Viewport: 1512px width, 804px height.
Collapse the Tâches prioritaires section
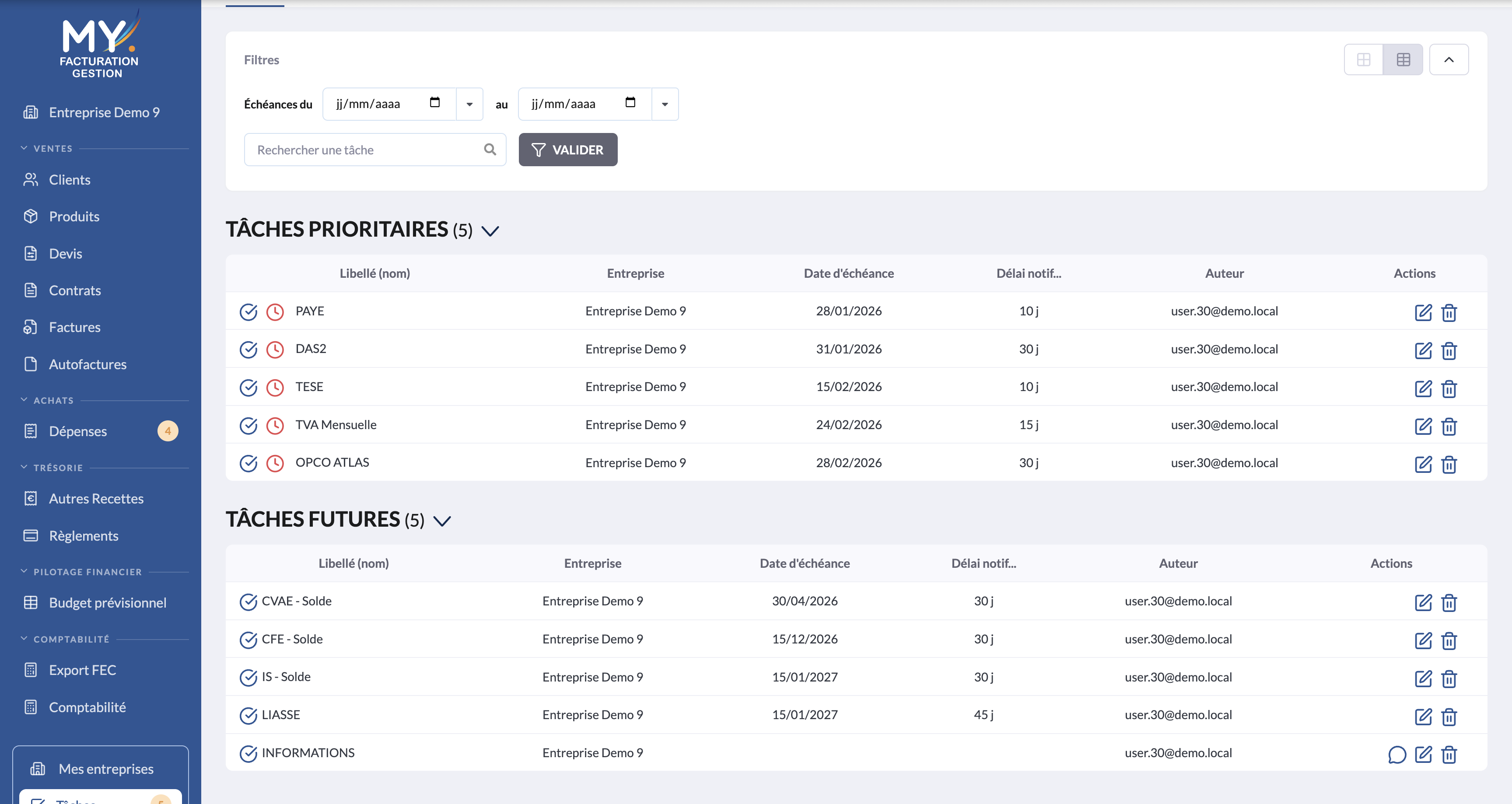click(x=490, y=231)
